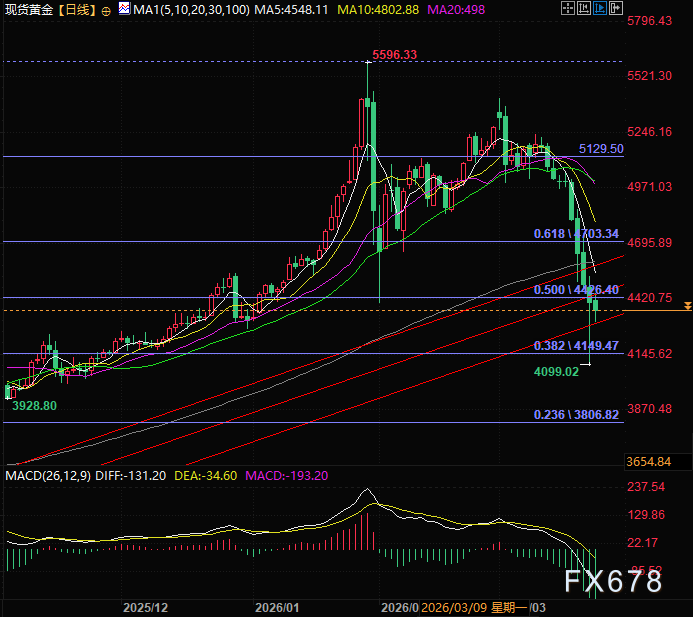This screenshot has height=617, width=693.
Task: Click the 现货黄金 instrument title
Action: click(29, 10)
